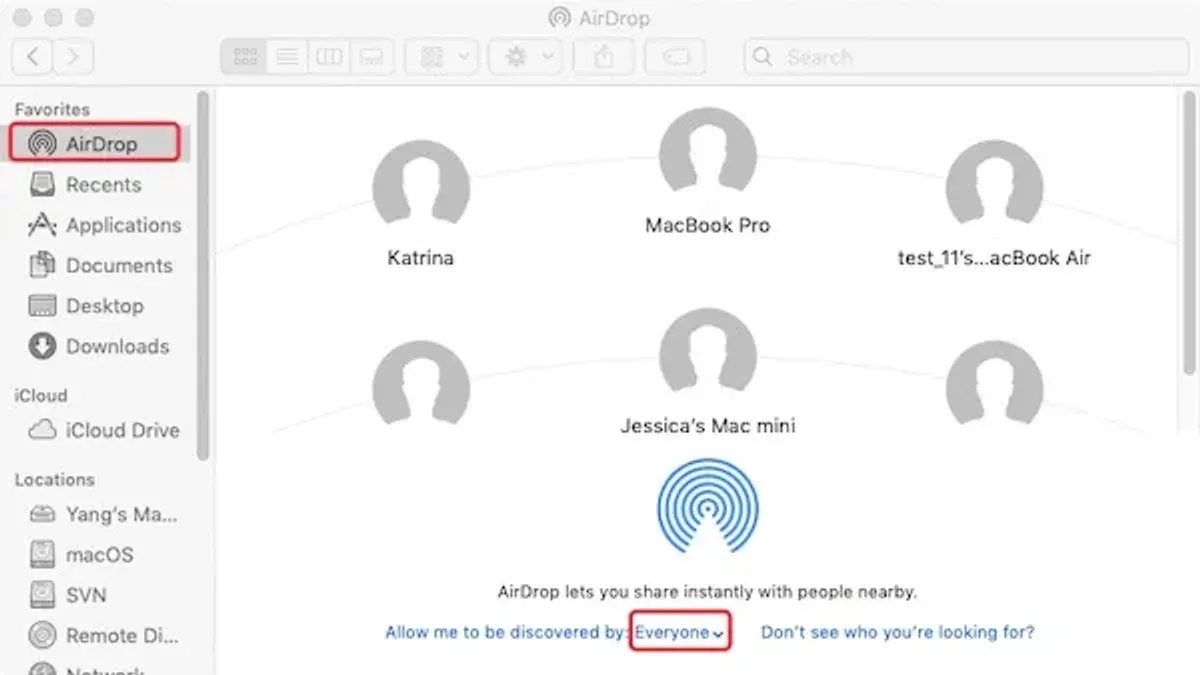The image size is (1200, 675).
Task: Select AirDrop in the sidebar
Action: click(95, 143)
